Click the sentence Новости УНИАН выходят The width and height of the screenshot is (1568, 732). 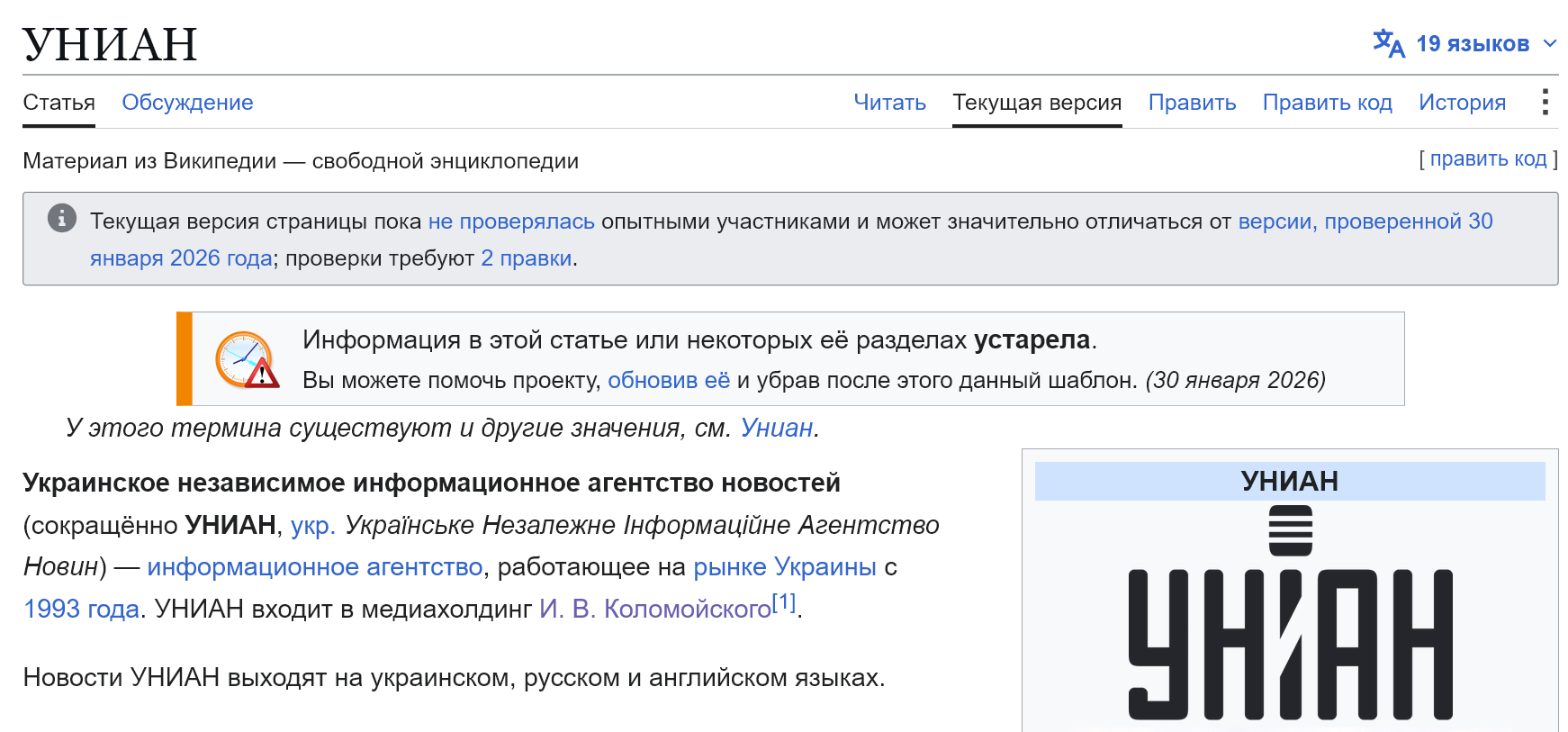[455, 677]
